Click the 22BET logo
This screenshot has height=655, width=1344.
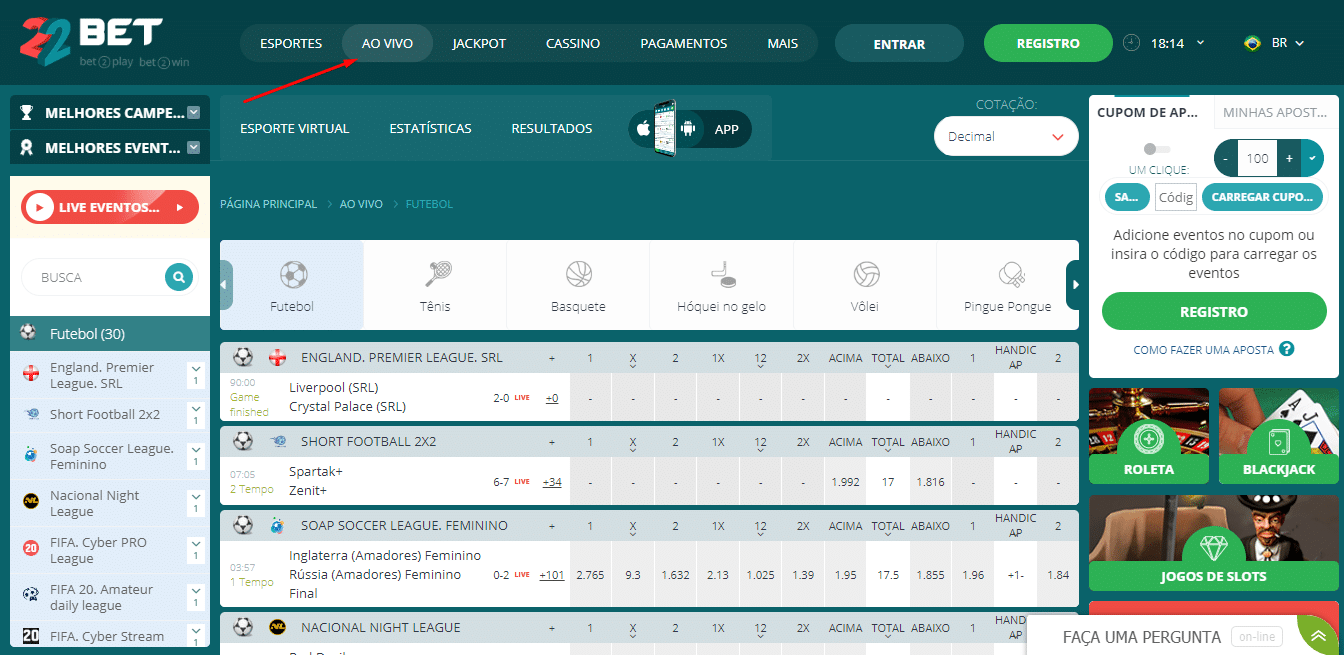click(105, 42)
